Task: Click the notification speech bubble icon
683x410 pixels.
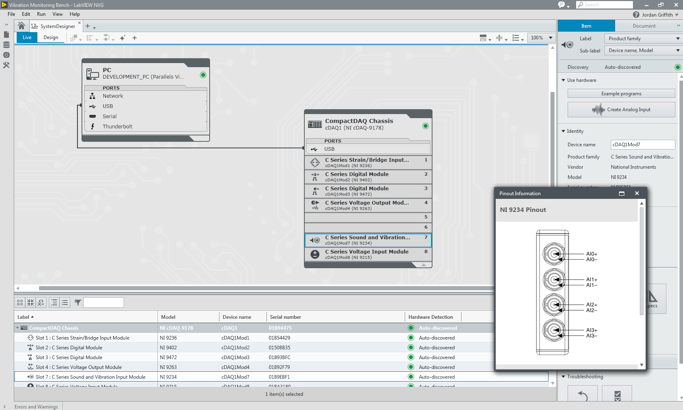Action: click(562, 5)
